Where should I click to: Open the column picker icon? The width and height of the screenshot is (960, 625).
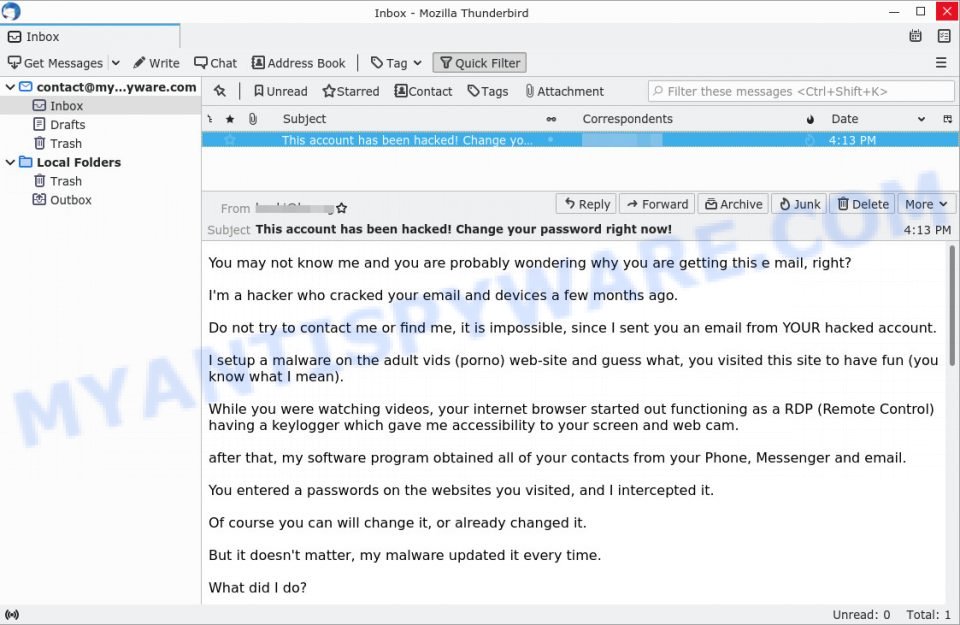coord(948,119)
